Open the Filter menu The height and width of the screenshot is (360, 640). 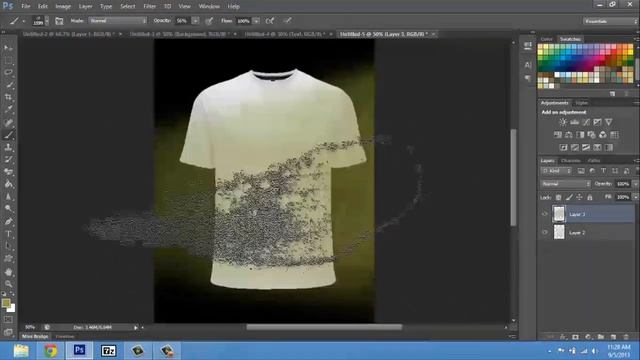coord(149,7)
